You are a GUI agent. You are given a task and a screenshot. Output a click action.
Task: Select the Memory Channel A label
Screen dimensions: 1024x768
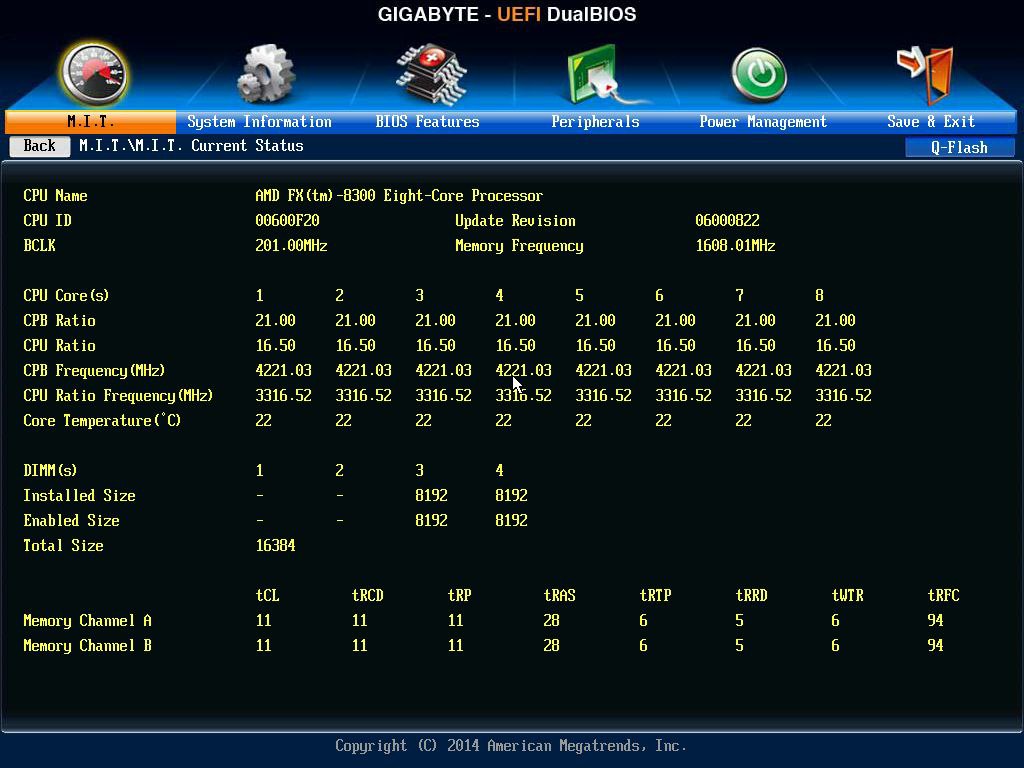tap(88, 620)
